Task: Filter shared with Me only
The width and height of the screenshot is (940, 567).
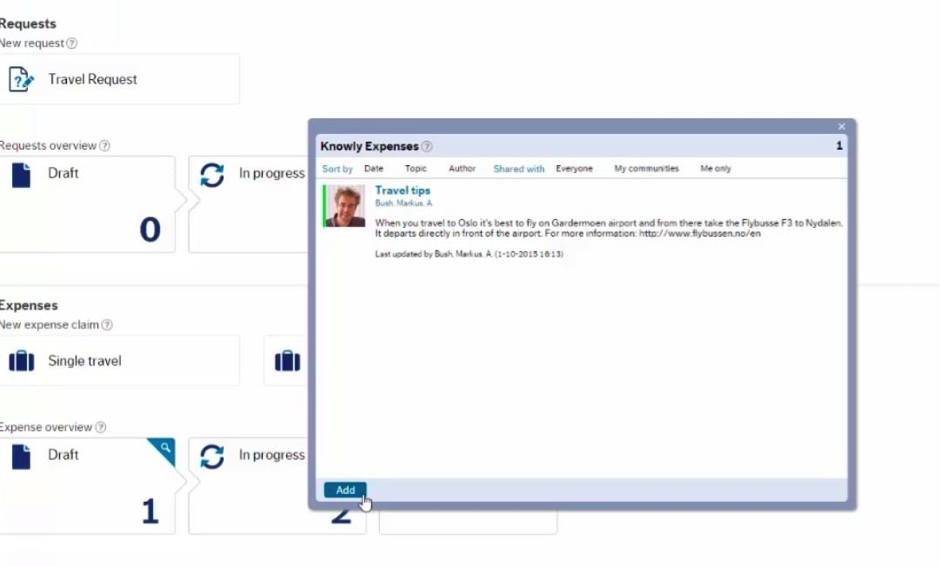Action: click(715, 169)
